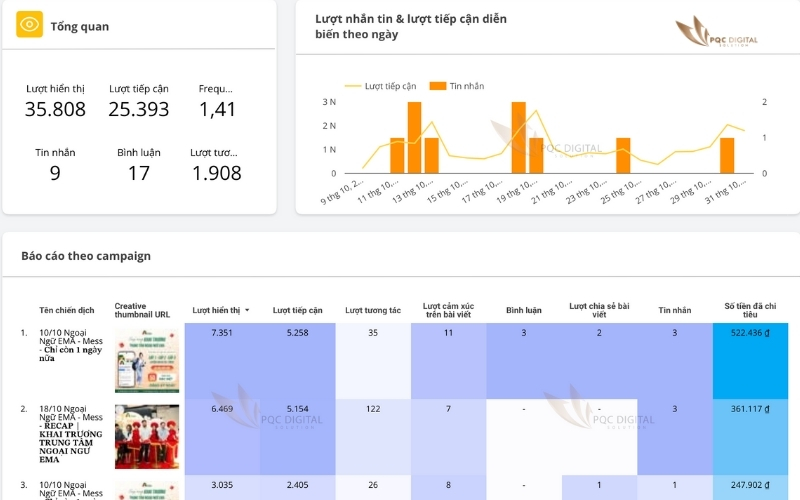Select the Bình luận column header
The height and width of the screenshot is (500, 800).
523,310
